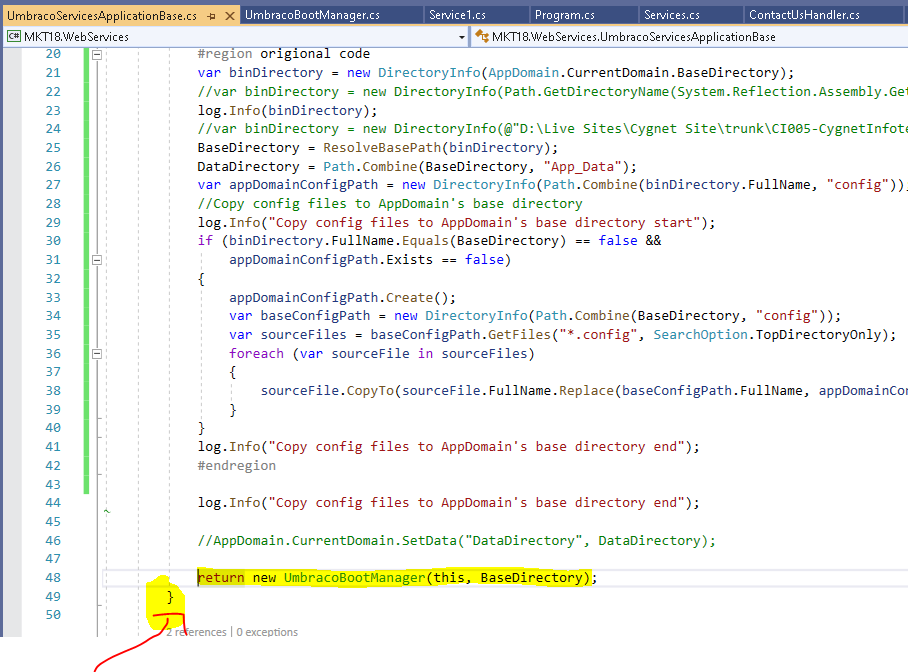Collapse the origional code region at line 20
The height and width of the screenshot is (672, 908).
(97, 54)
